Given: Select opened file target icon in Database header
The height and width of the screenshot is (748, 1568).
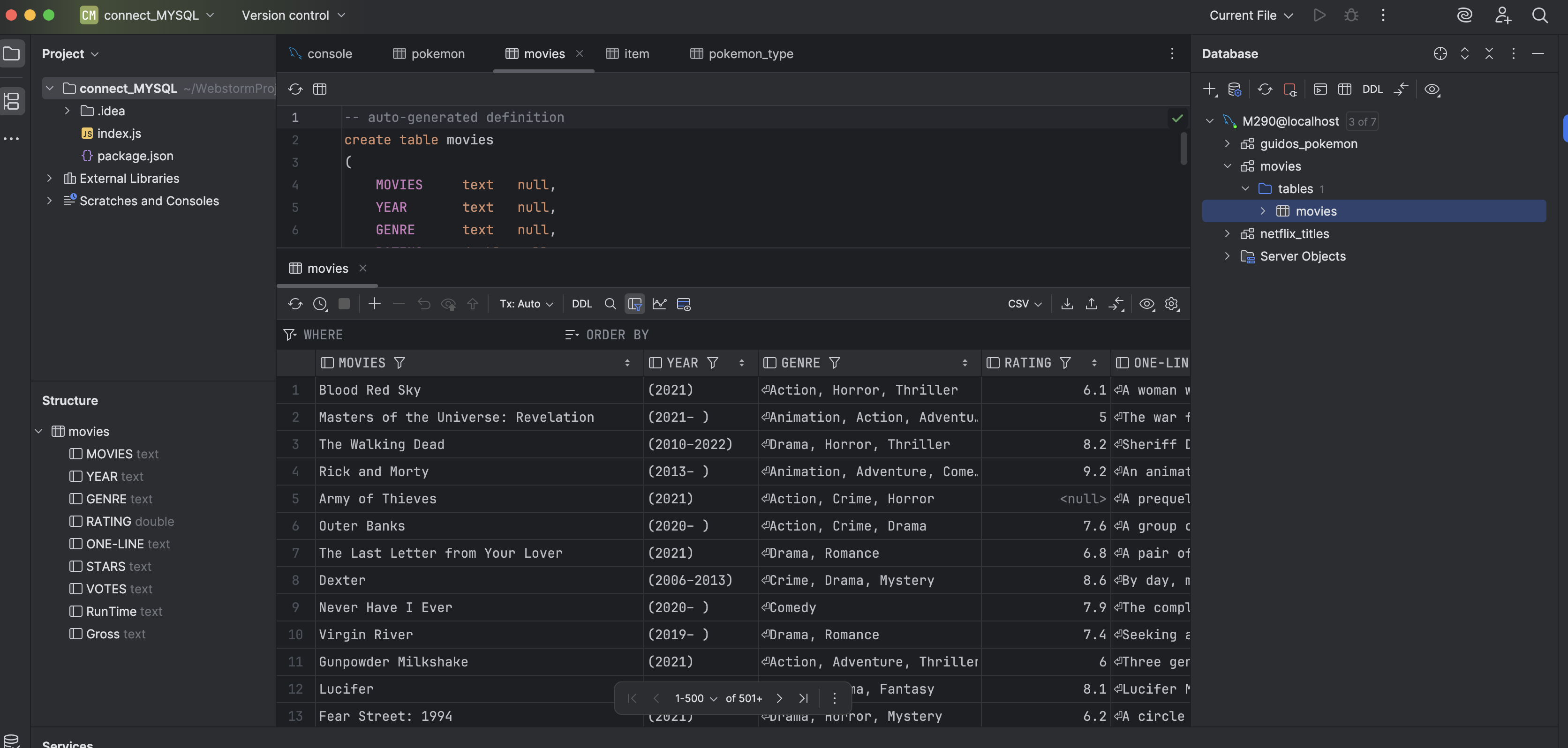Looking at the screenshot, I should [x=1440, y=53].
